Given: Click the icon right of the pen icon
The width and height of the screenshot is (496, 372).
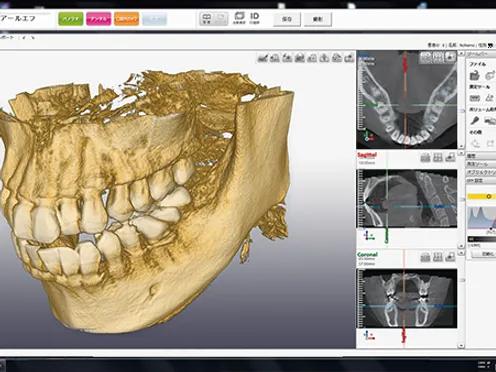Looking at the screenshot, I should click(490, 120).
